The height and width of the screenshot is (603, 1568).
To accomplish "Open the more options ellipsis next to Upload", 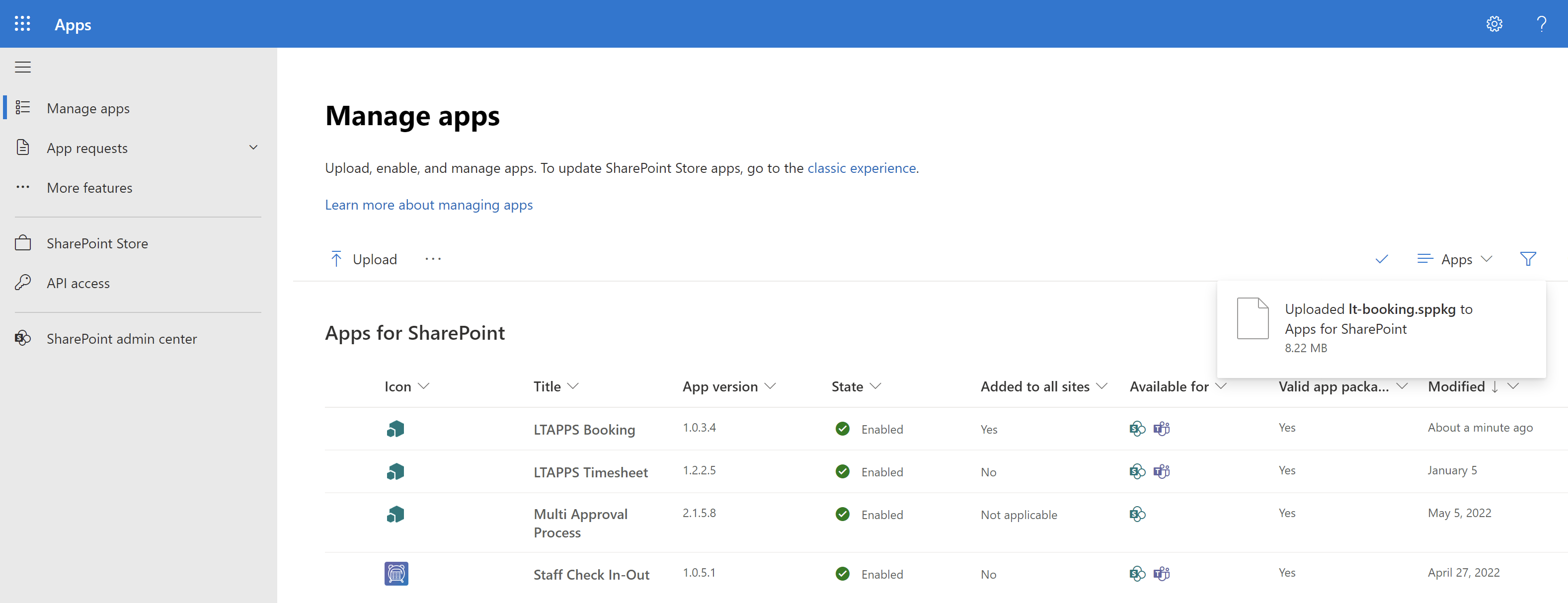I will (x=433, y=259).
